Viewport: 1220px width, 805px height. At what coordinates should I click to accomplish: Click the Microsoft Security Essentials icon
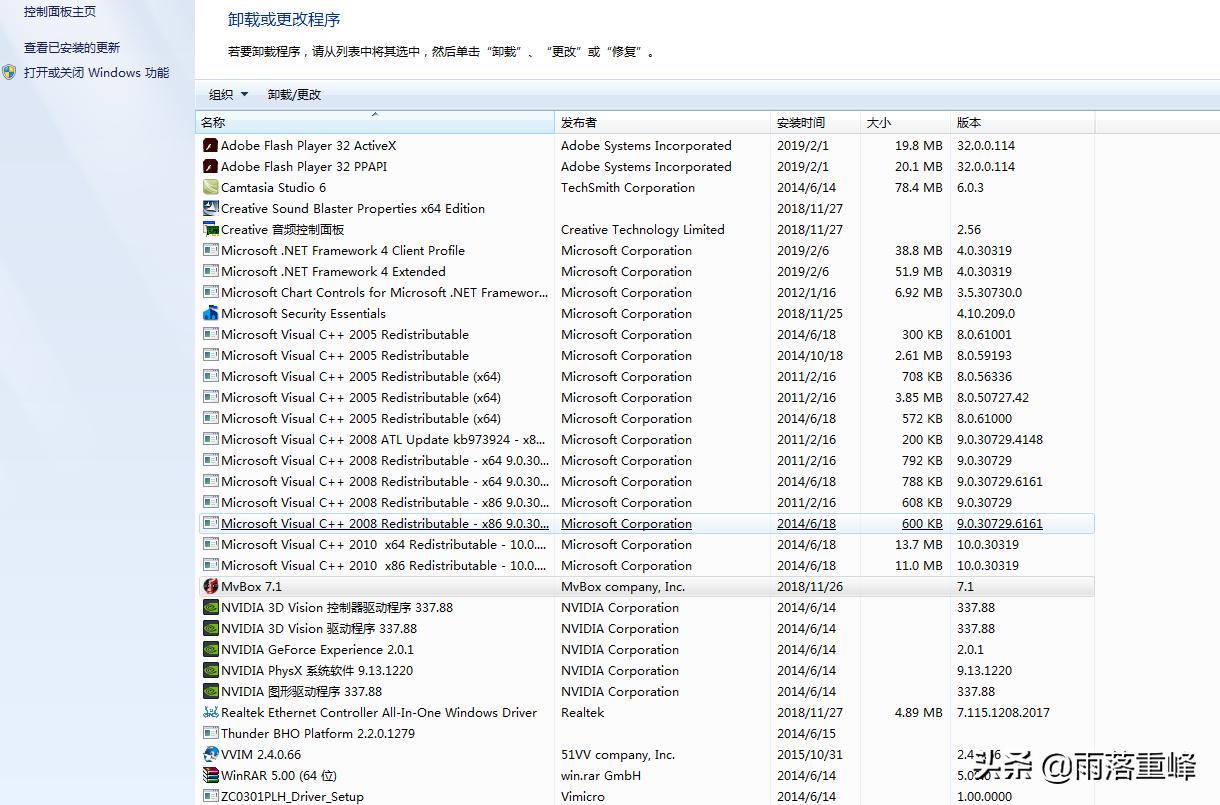(209, 313)
